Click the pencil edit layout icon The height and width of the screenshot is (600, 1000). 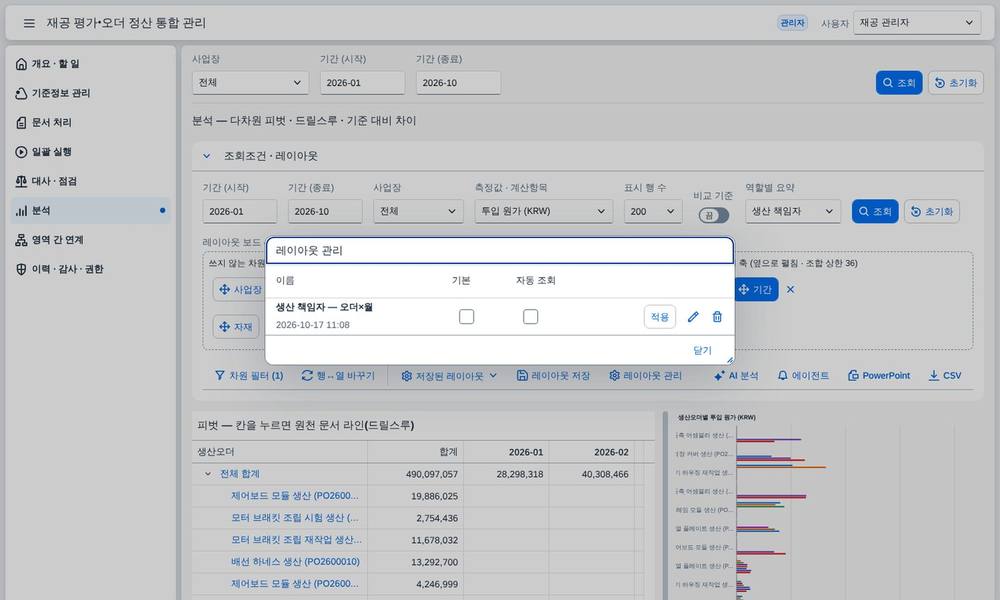click(x=693, y=317)
